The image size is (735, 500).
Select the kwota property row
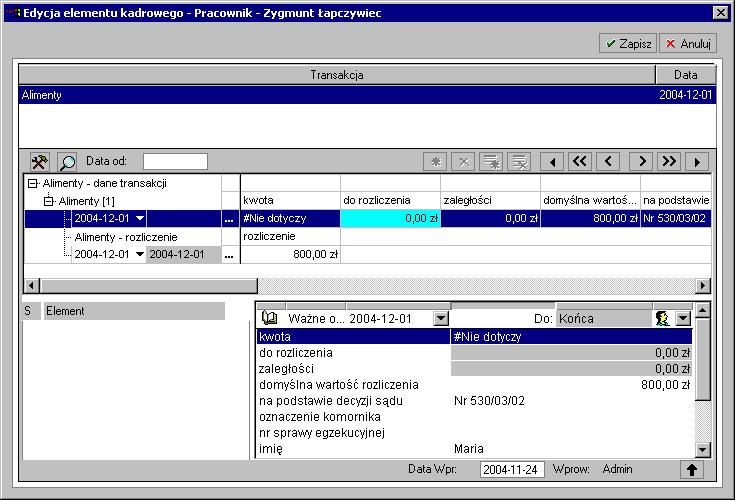click(474, 336)
